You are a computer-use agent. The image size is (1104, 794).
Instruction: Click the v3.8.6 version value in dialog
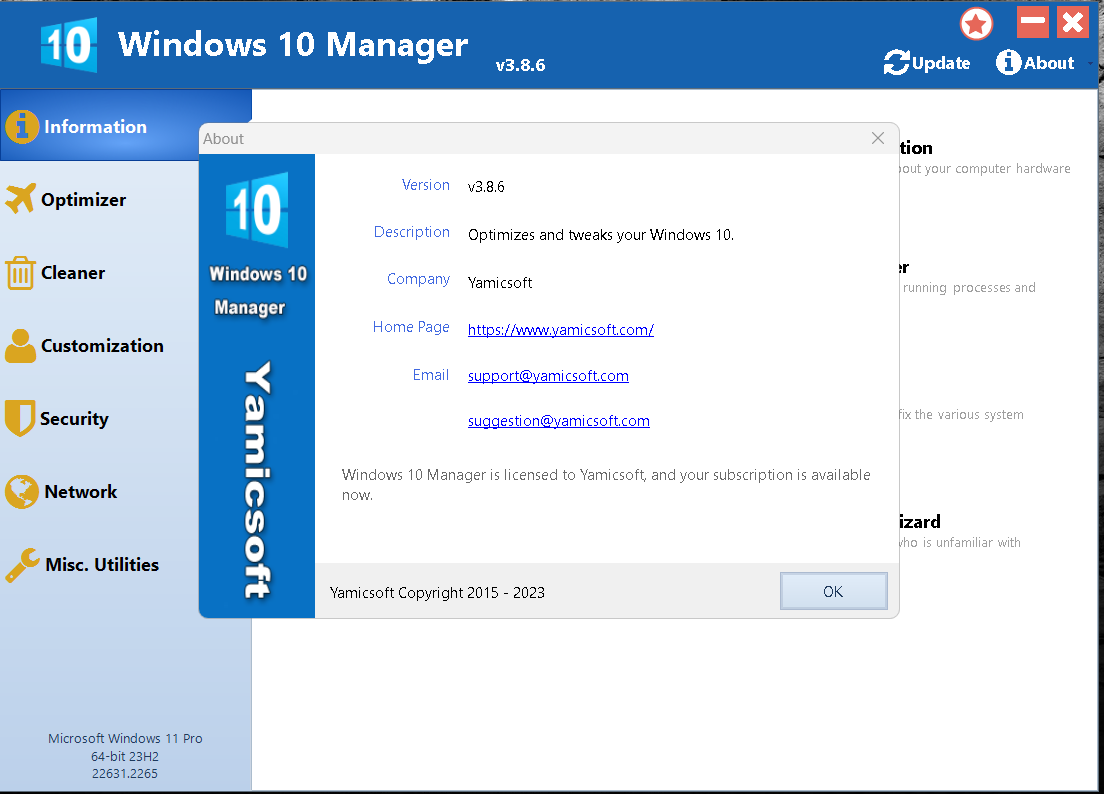[x=486, y=187]
